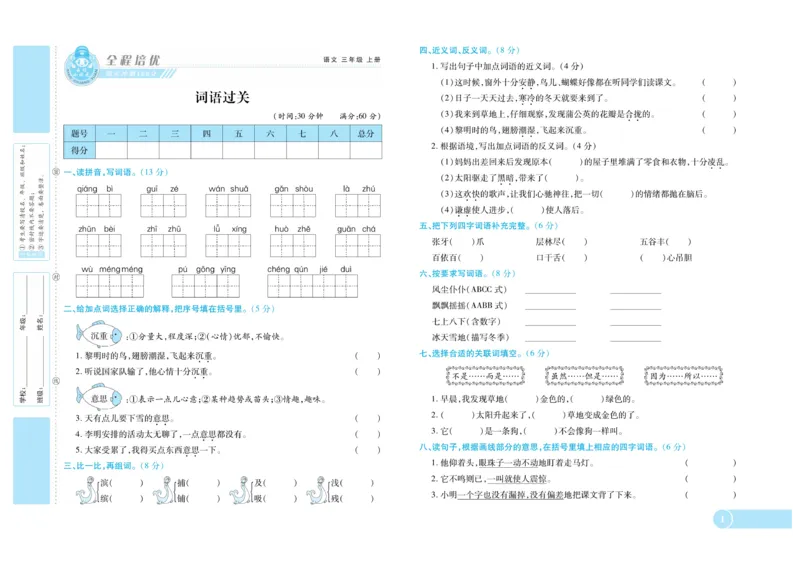This screenshot has width=800, height=566.
Task: Click the writing grid under qiáng bì
Action: click(98, 206)
